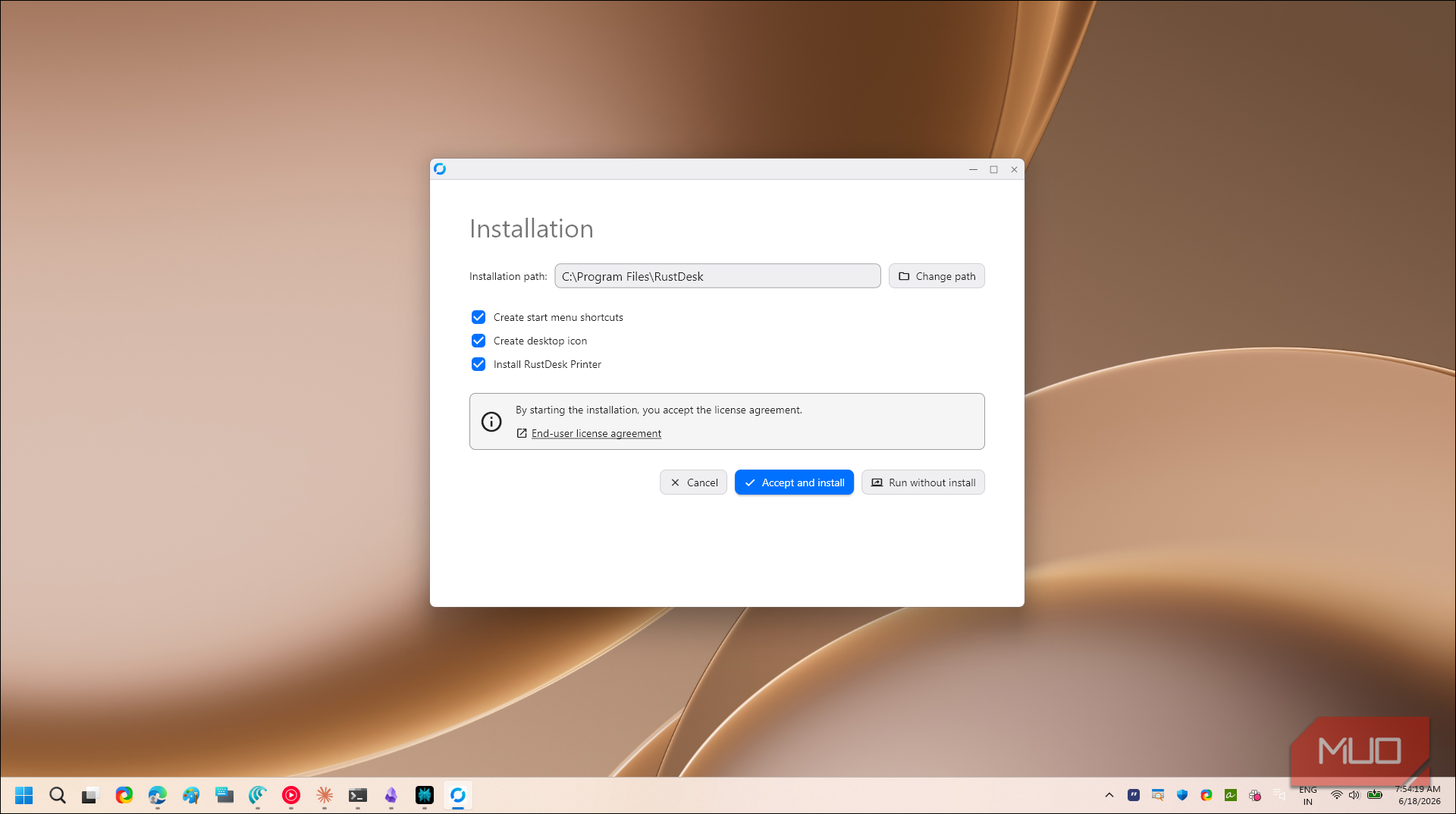Open Slack from the system tray
This screenshot has height=814, width=1456.
pyautogui.click(x=1255, y=795)
